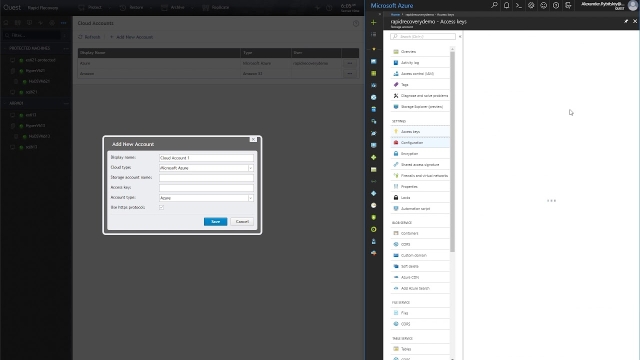Collapse the storage account menu chevron
Viewport: 640px width, 360px height.
click(x=460, y=36)
